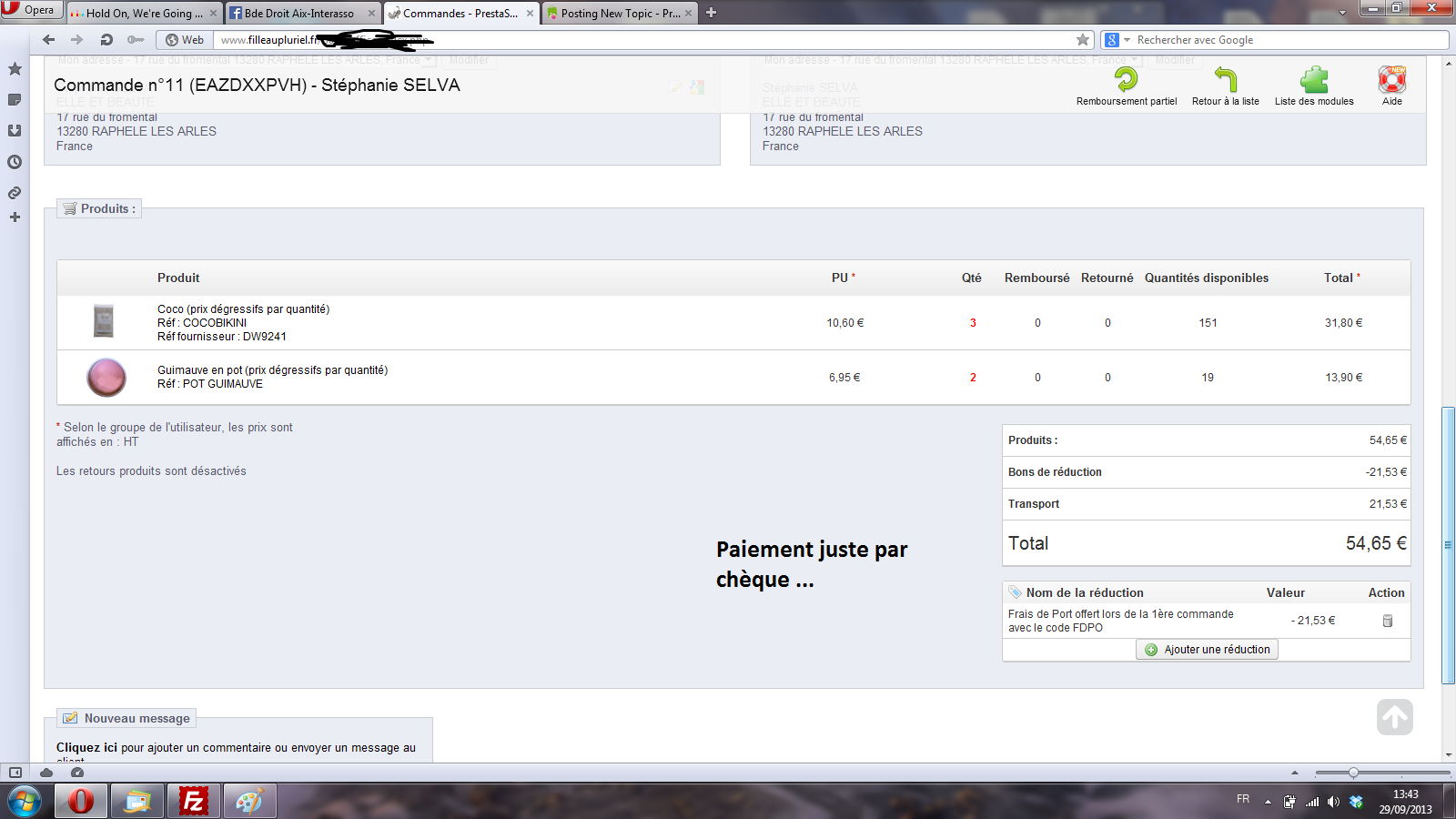Click the Opera Turbo gauge icon

77,773
